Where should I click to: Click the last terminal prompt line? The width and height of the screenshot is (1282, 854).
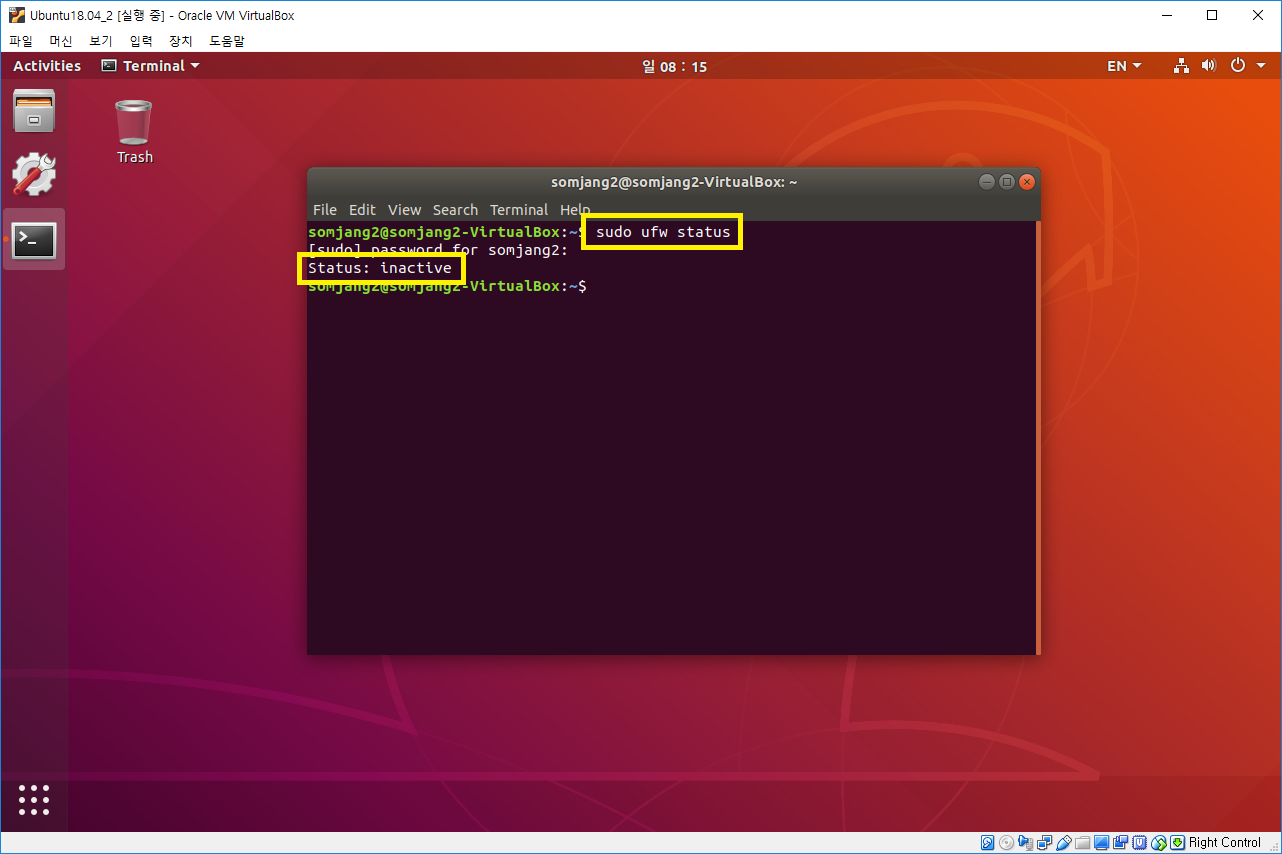click(447, 286)
